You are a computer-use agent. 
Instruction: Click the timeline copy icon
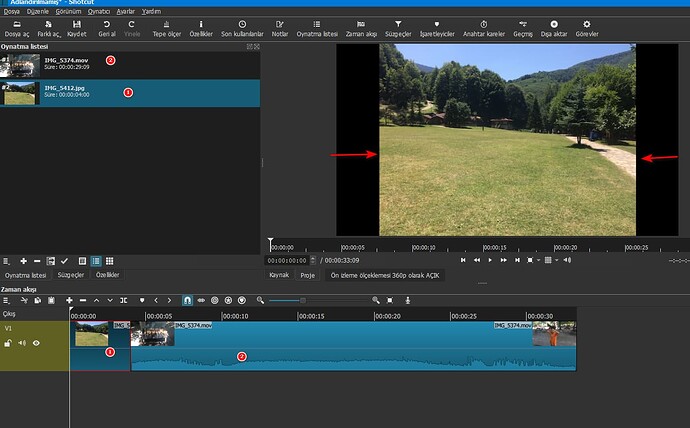pos(37,300)
